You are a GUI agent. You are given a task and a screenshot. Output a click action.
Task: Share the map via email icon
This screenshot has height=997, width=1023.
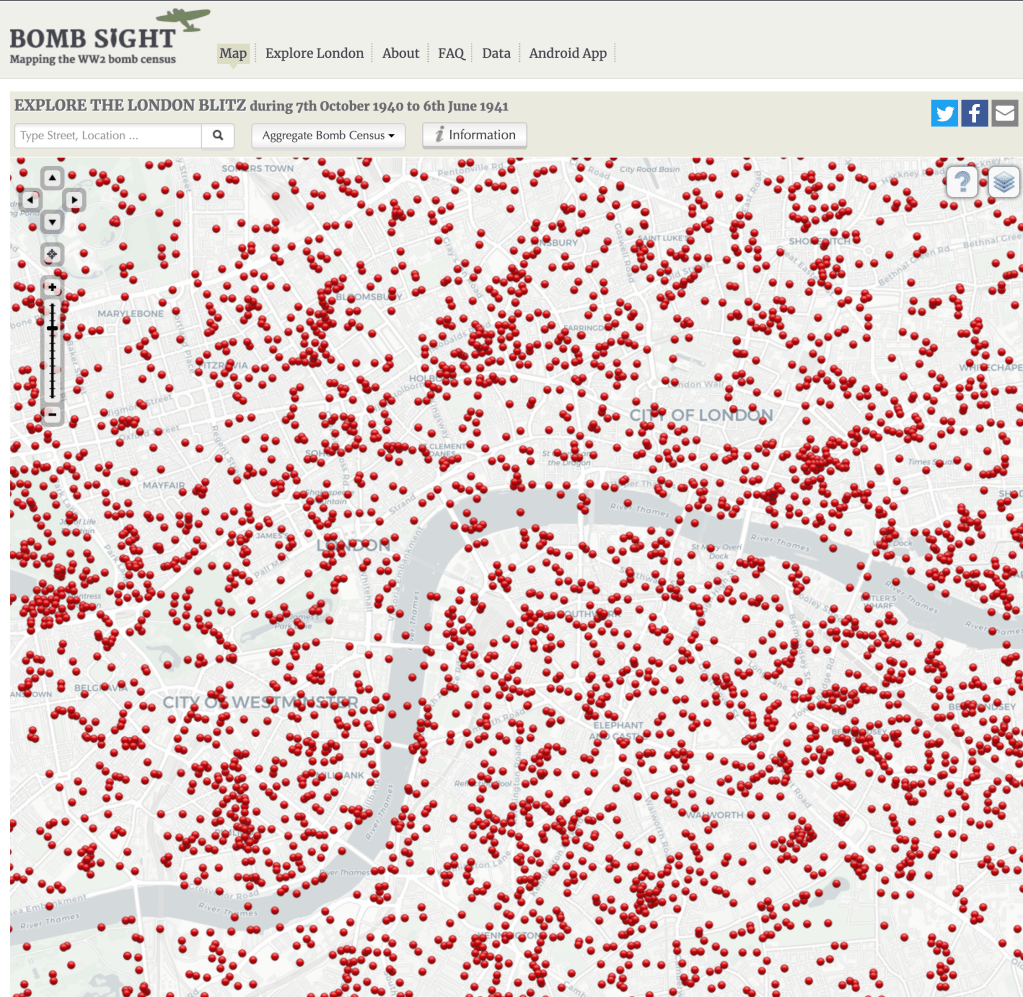pos(1005,113)
